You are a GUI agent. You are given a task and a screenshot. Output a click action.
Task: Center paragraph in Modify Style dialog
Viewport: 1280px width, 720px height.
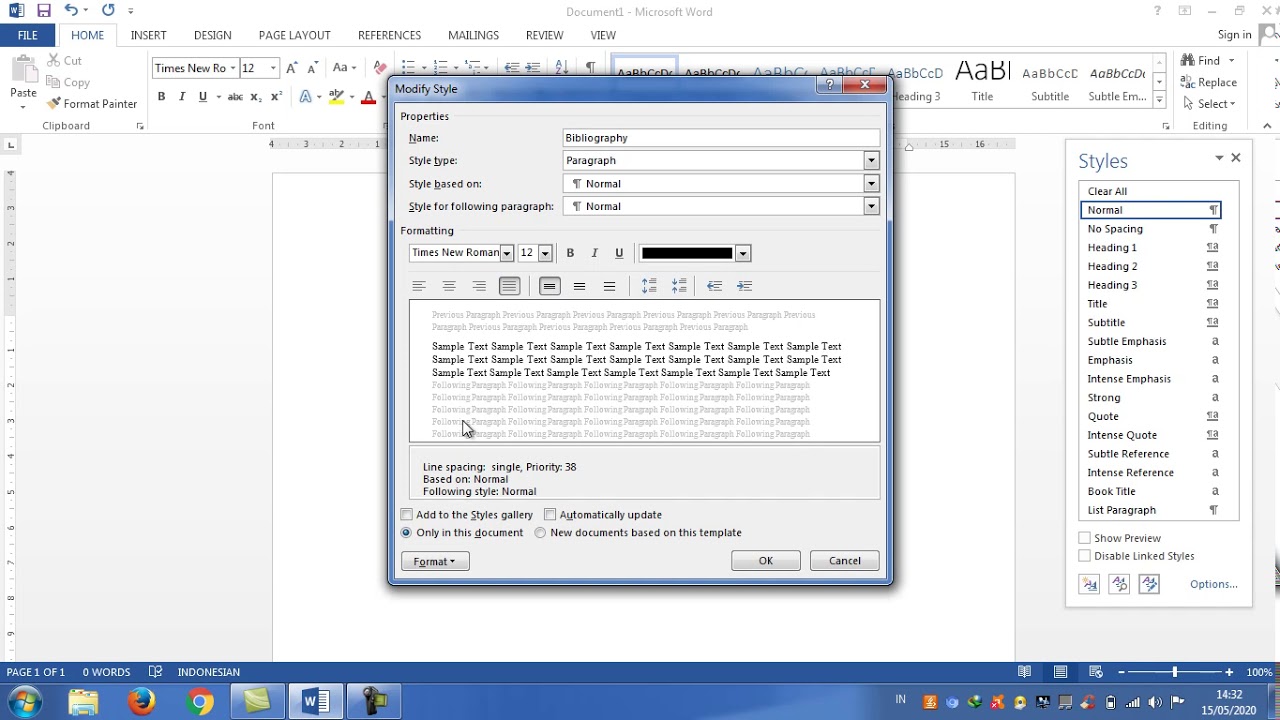click(449, 286)
